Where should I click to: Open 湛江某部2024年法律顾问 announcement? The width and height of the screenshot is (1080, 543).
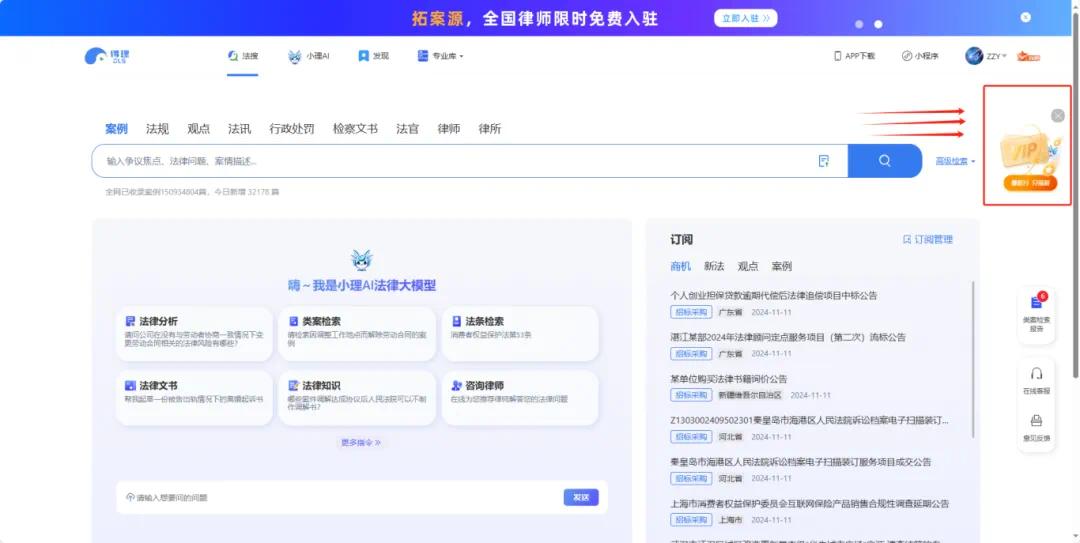[x=788, y=338]
